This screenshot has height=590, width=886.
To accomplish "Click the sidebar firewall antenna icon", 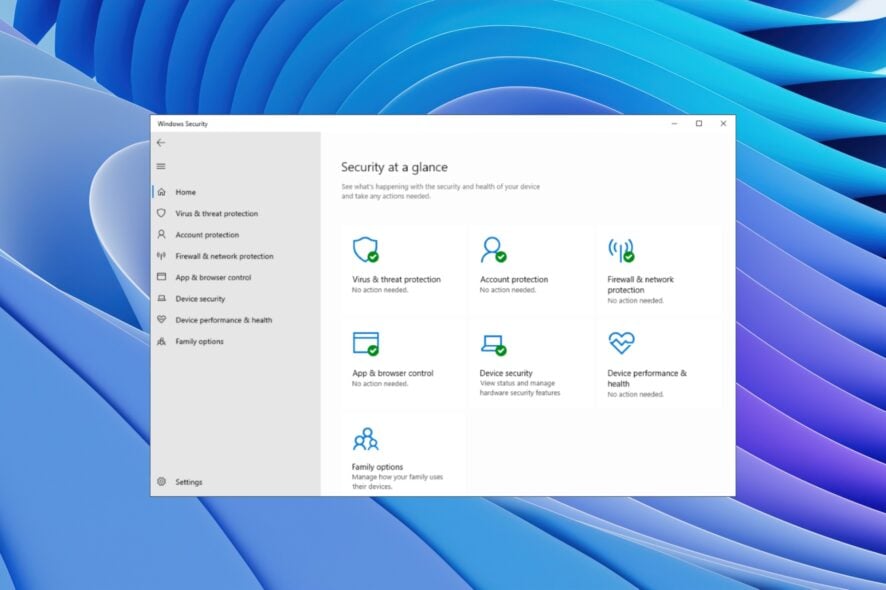I will pyautogui.click(x=162, y=256).
